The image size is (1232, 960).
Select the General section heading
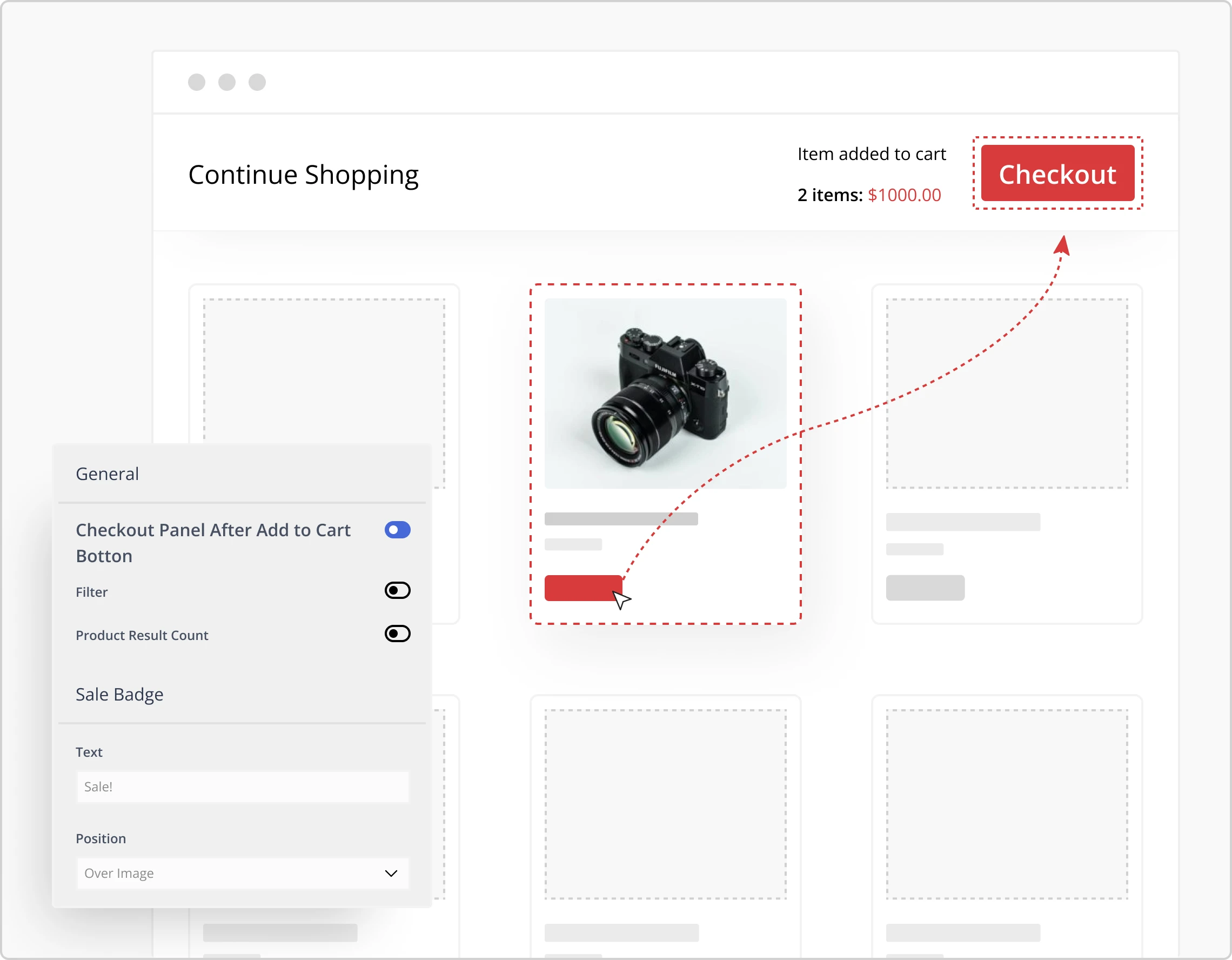click(107, 474)
